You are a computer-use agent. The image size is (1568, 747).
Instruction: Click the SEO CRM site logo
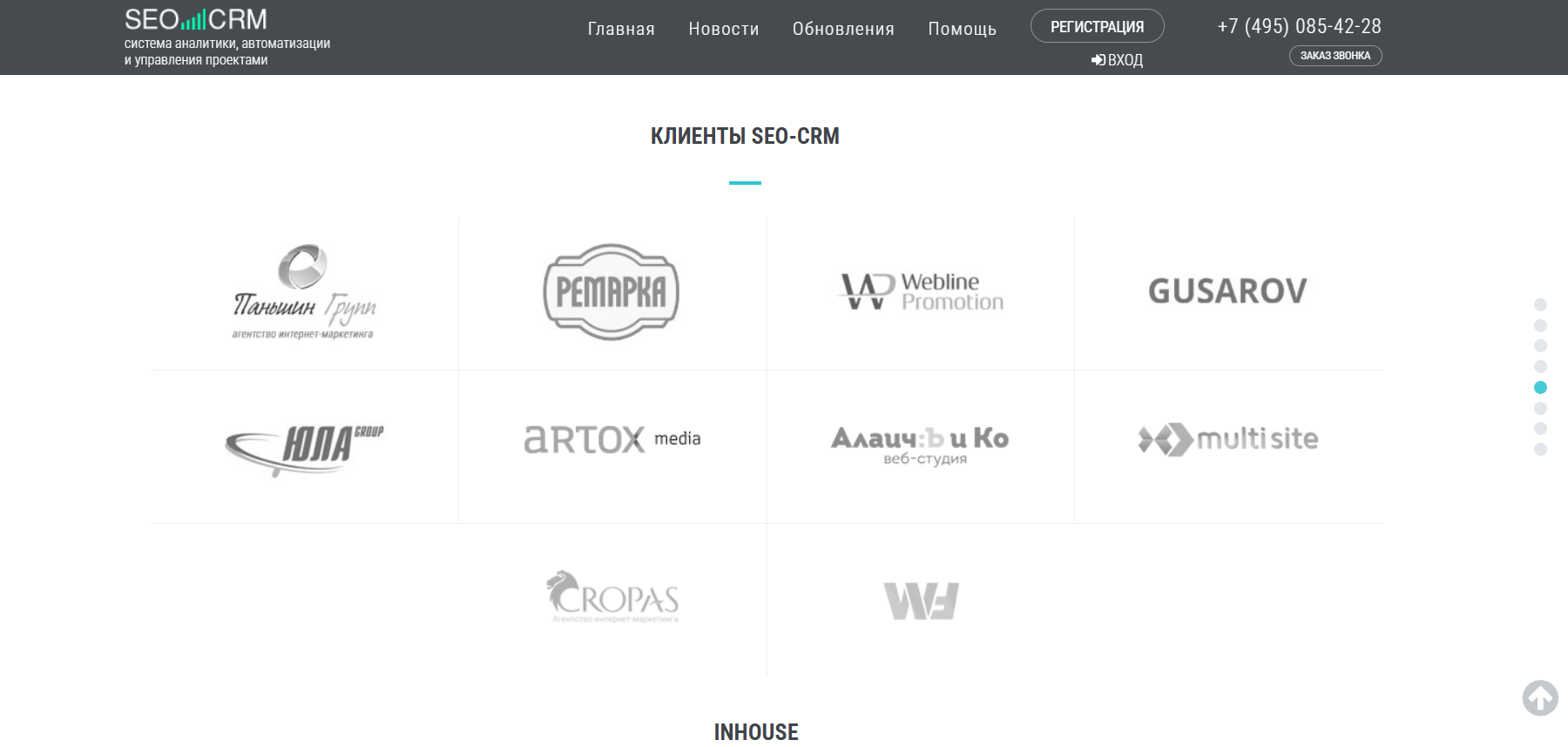tap(196, 19)
